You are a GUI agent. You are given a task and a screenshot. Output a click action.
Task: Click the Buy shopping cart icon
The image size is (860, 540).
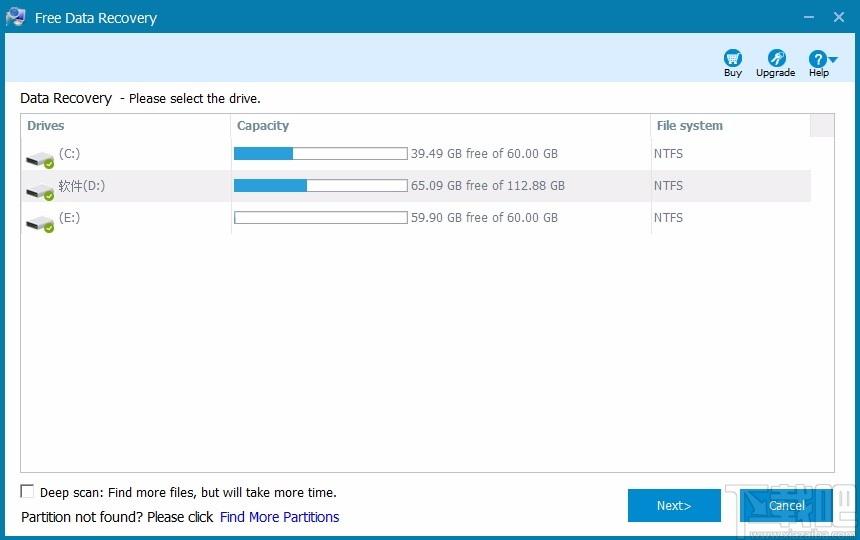coord(733,58)
